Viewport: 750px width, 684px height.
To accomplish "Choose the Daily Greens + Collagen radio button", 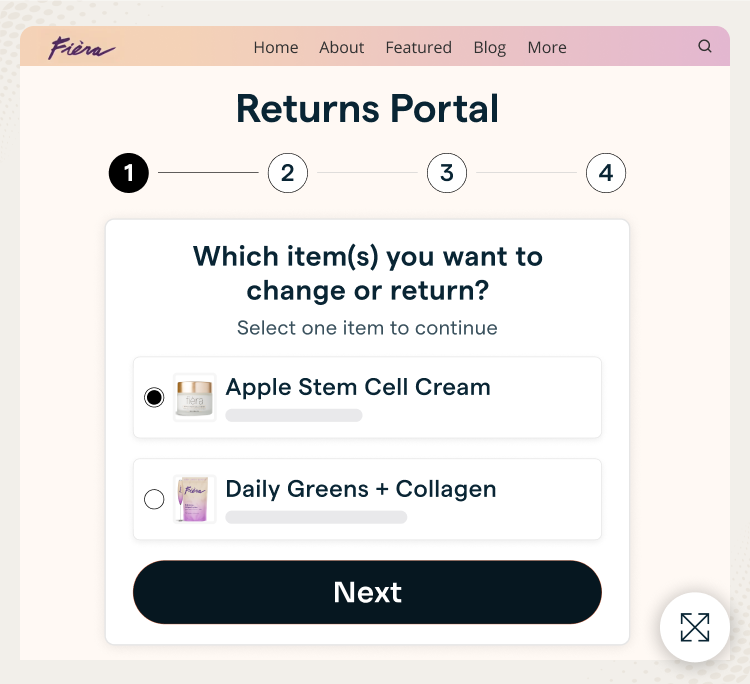I will (154, 499).
